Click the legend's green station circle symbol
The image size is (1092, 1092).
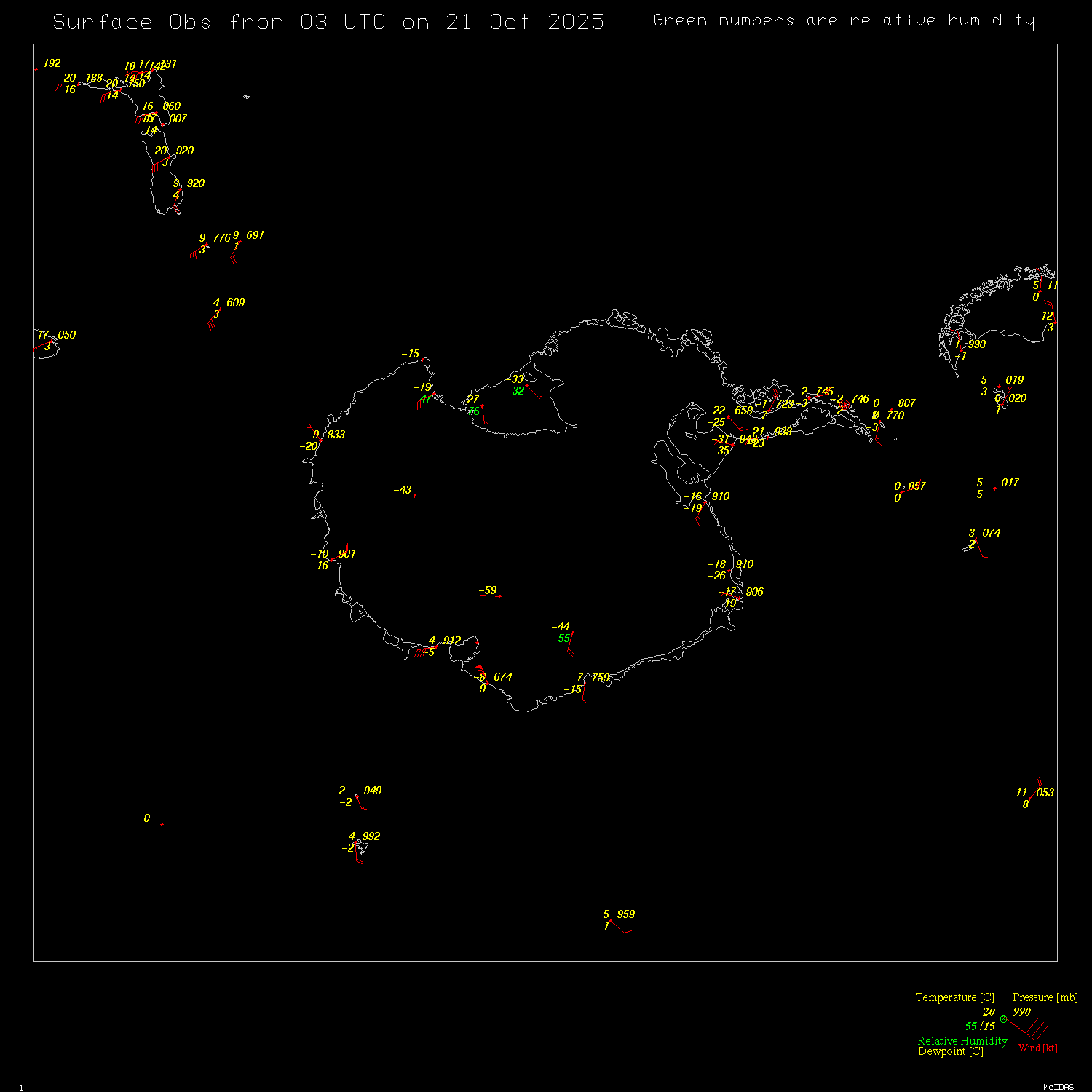(x=1004, y=1018)
